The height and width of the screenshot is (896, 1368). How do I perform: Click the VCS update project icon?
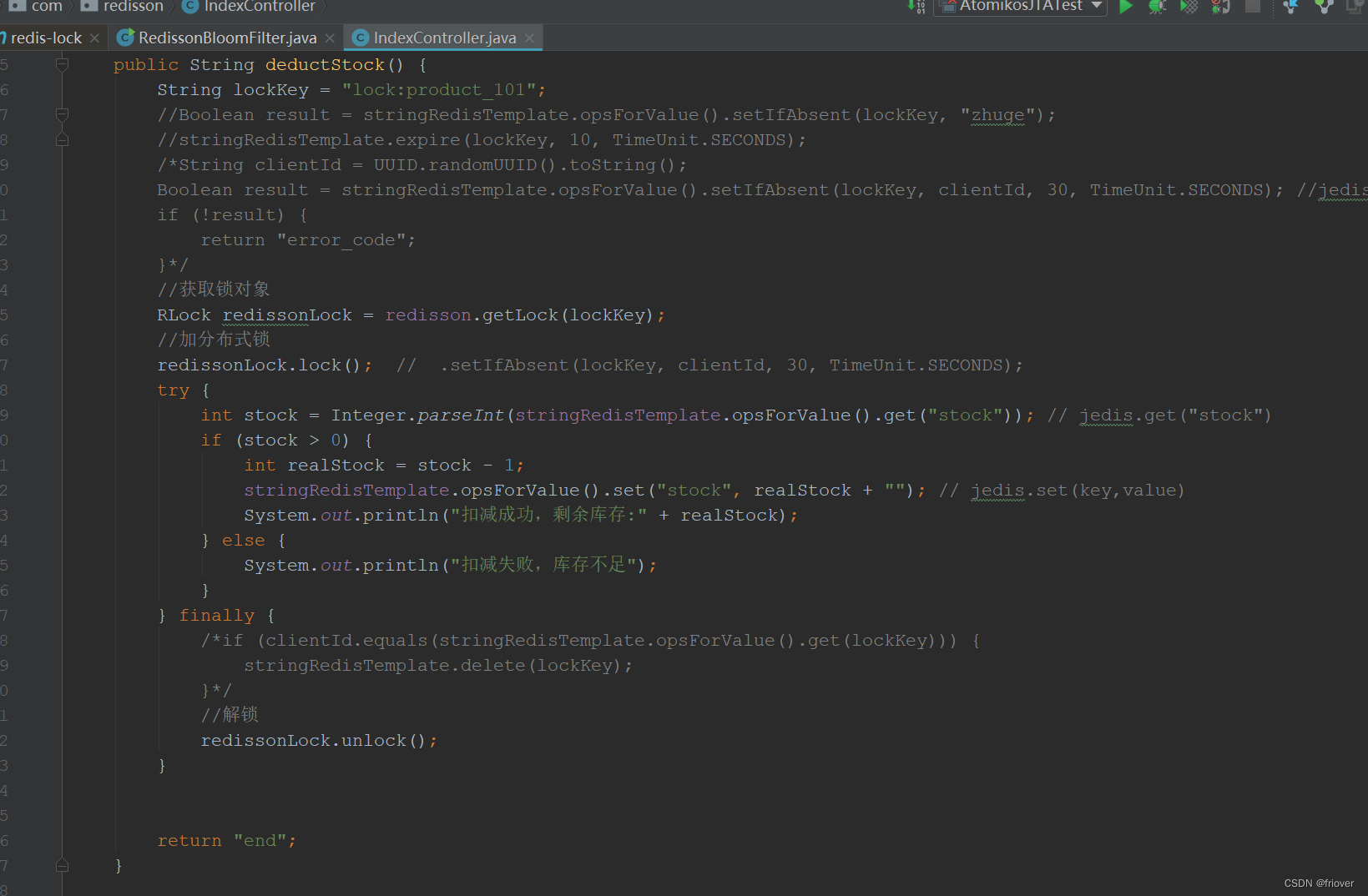point(1291,7)
